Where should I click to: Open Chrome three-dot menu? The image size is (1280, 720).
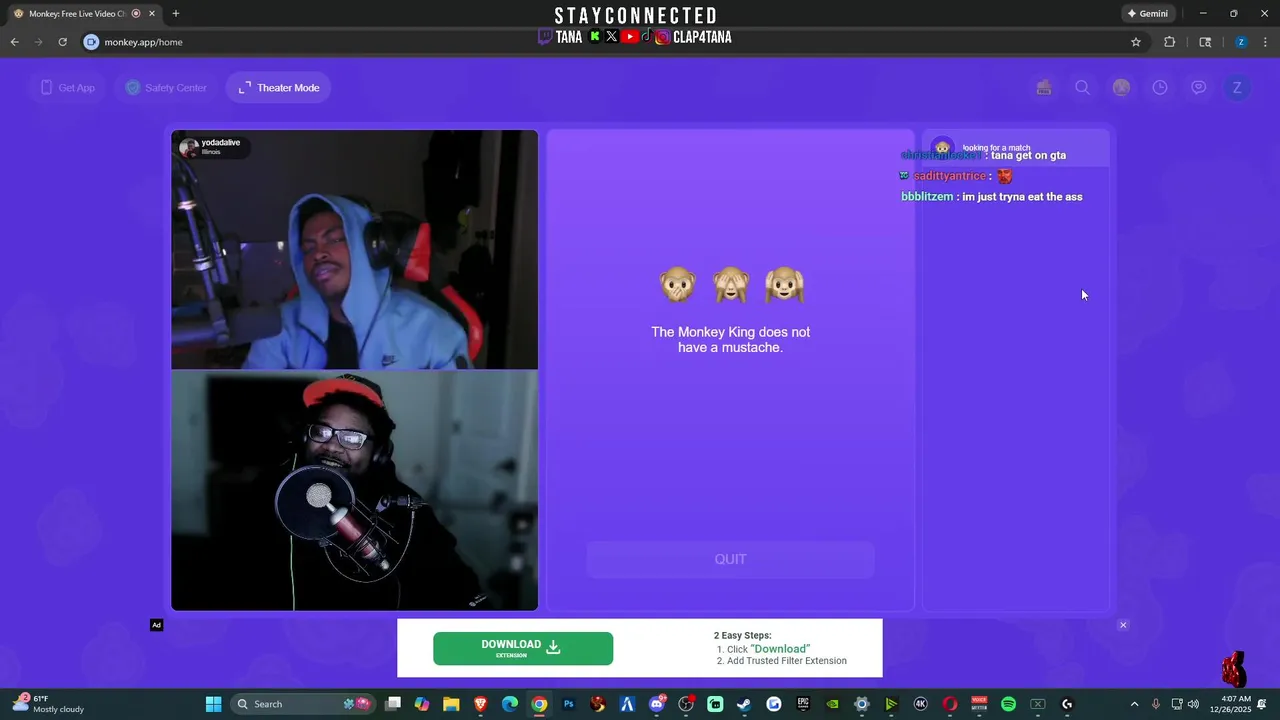click(x=1265, y=42)
